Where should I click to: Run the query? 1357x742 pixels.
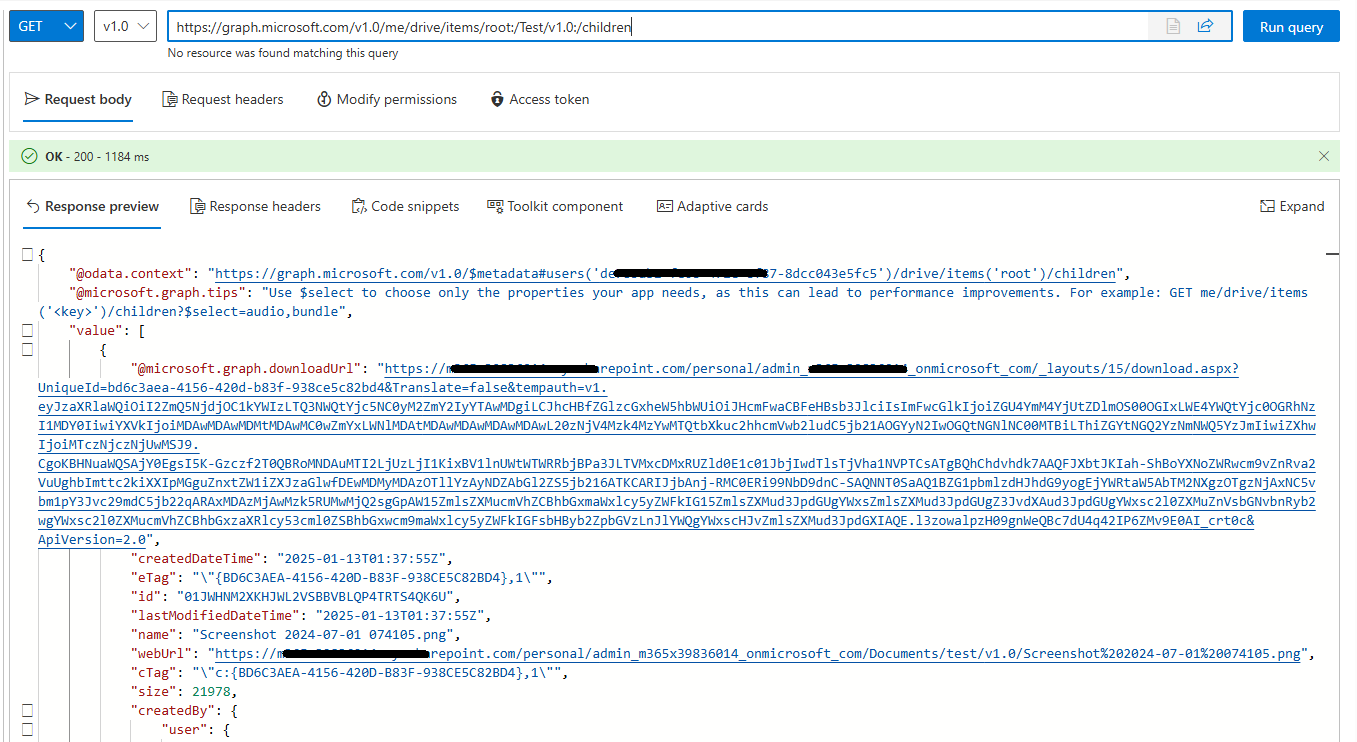pos(1291,27)
